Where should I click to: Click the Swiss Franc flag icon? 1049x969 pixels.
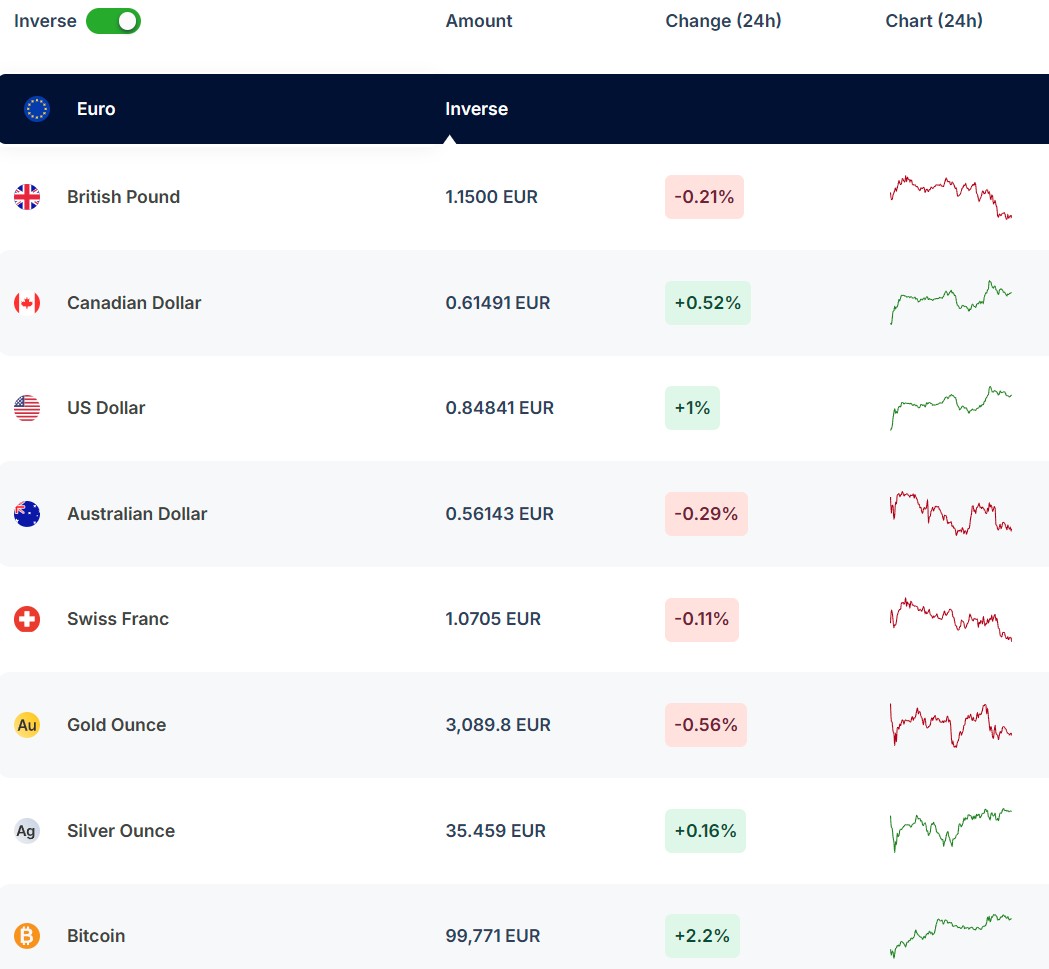[27, 619]
